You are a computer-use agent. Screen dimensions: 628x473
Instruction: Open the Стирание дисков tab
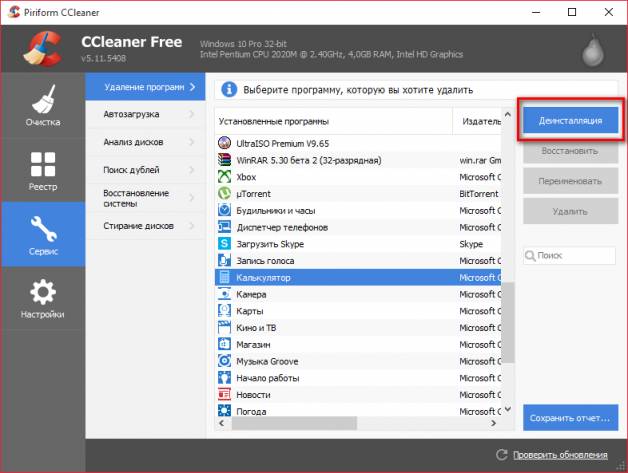tap(145, 226)
